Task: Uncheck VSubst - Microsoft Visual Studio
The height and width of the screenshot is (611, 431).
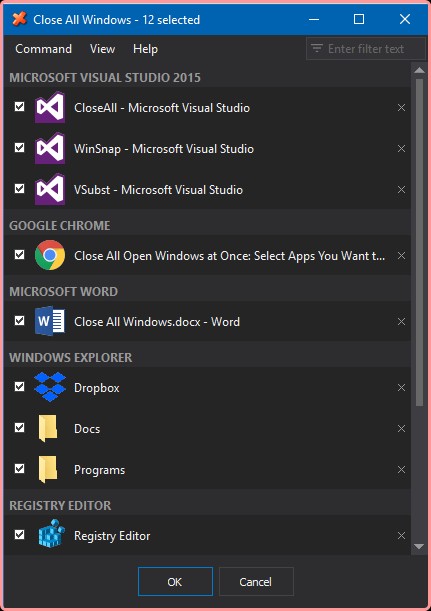Action: pos(19,188)
